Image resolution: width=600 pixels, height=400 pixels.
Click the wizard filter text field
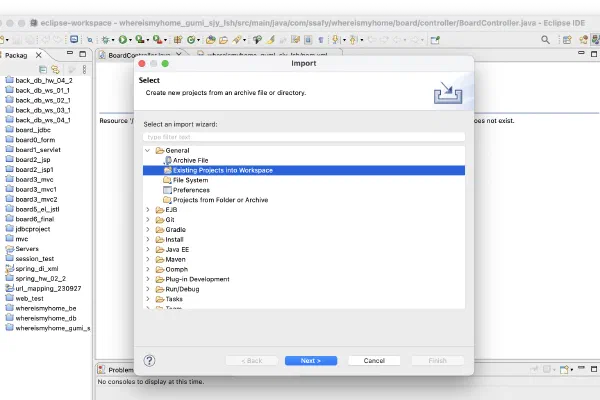pyautogui.click(x=290, y=136)
